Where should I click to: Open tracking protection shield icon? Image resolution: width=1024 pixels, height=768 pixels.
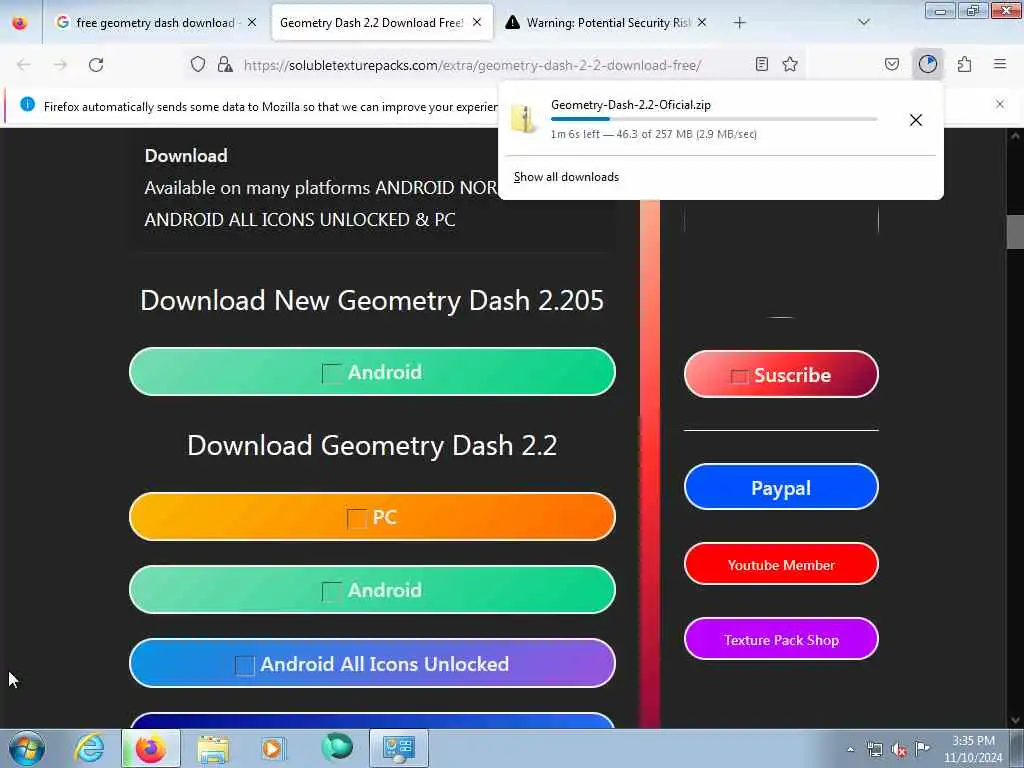[x=198, y=64]
